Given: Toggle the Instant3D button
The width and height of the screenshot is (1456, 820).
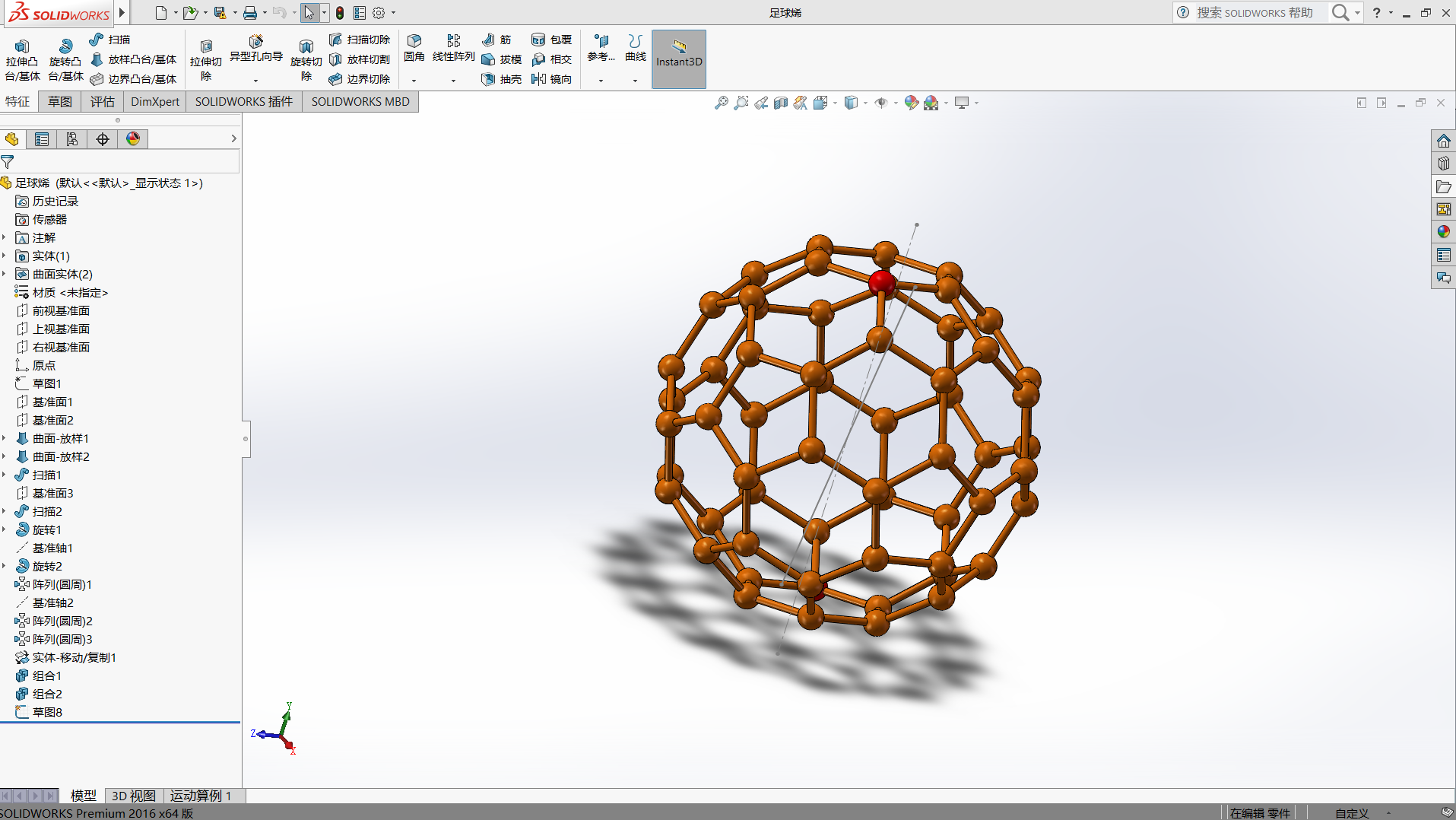Looking at the screenshot, I should pyautogui.click(x=678, y=59).
